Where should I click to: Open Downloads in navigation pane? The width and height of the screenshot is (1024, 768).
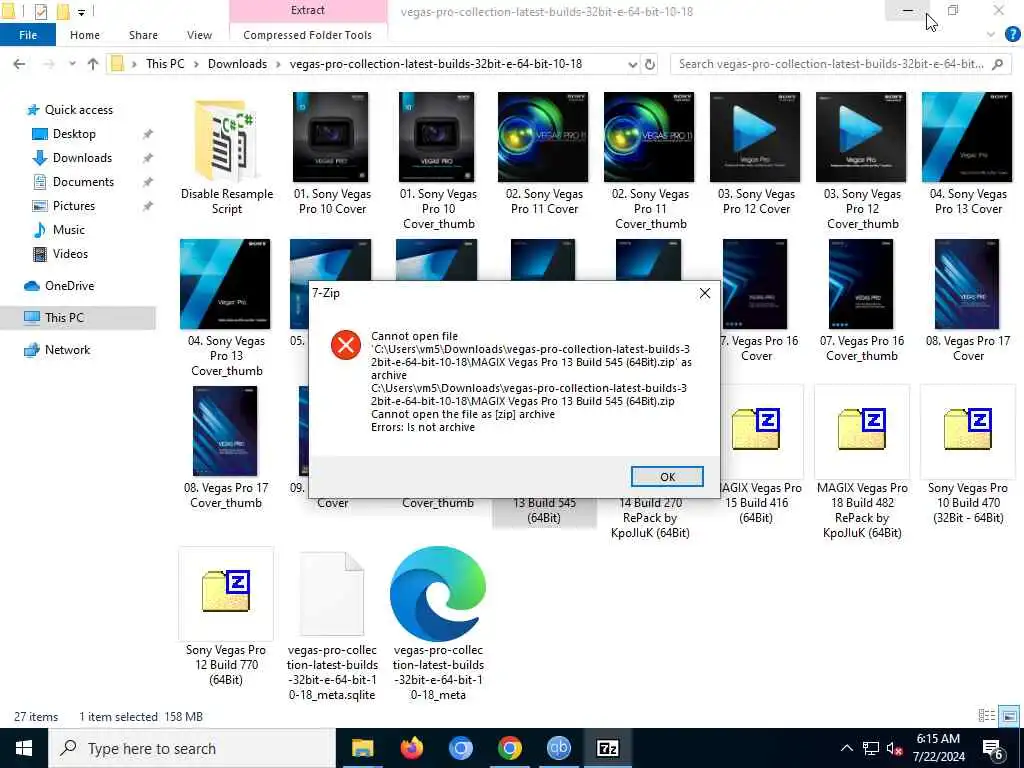point(82,158)
